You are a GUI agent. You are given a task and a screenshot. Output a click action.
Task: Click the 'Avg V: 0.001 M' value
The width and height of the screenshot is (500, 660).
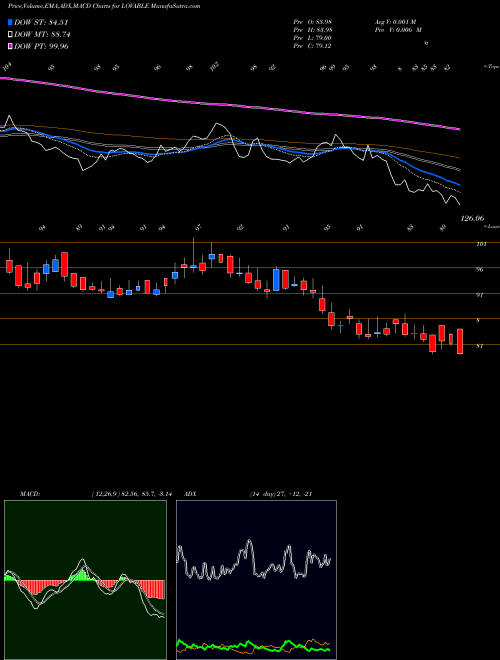pos(395,22)
